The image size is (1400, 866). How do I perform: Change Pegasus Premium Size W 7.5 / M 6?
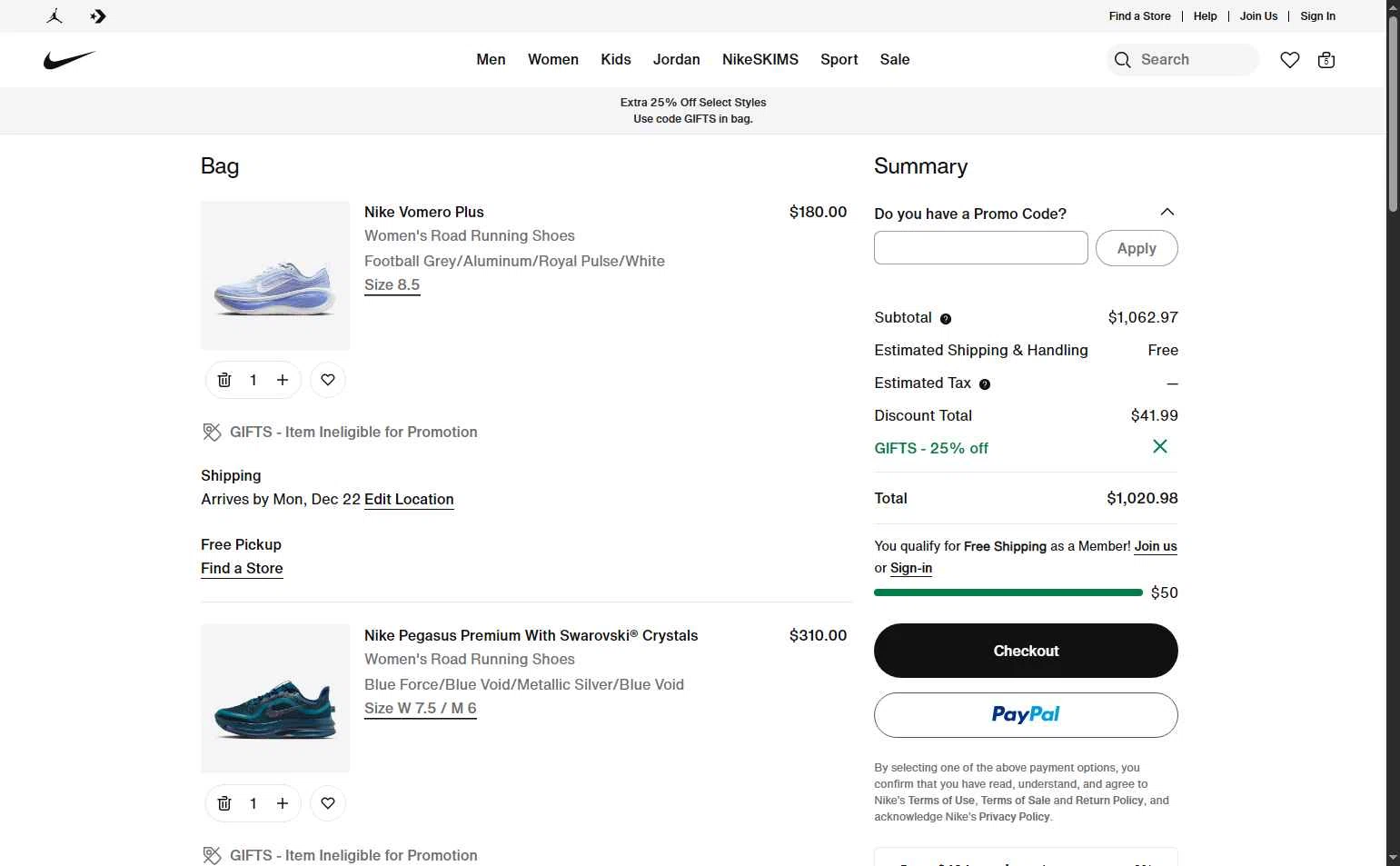(421, 708)
